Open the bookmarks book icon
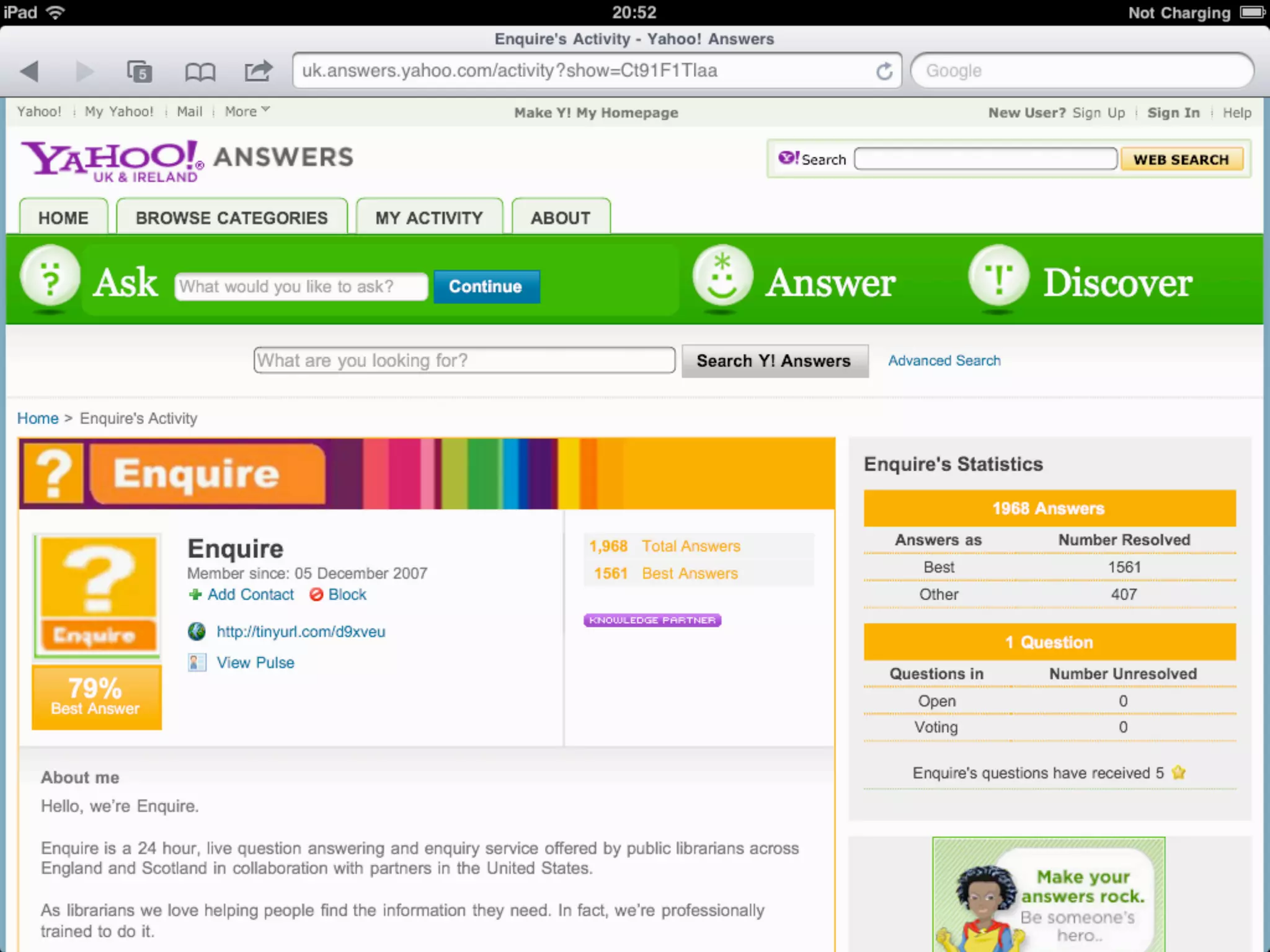This screenshot has height=952, width=1270. pos(200,72)
